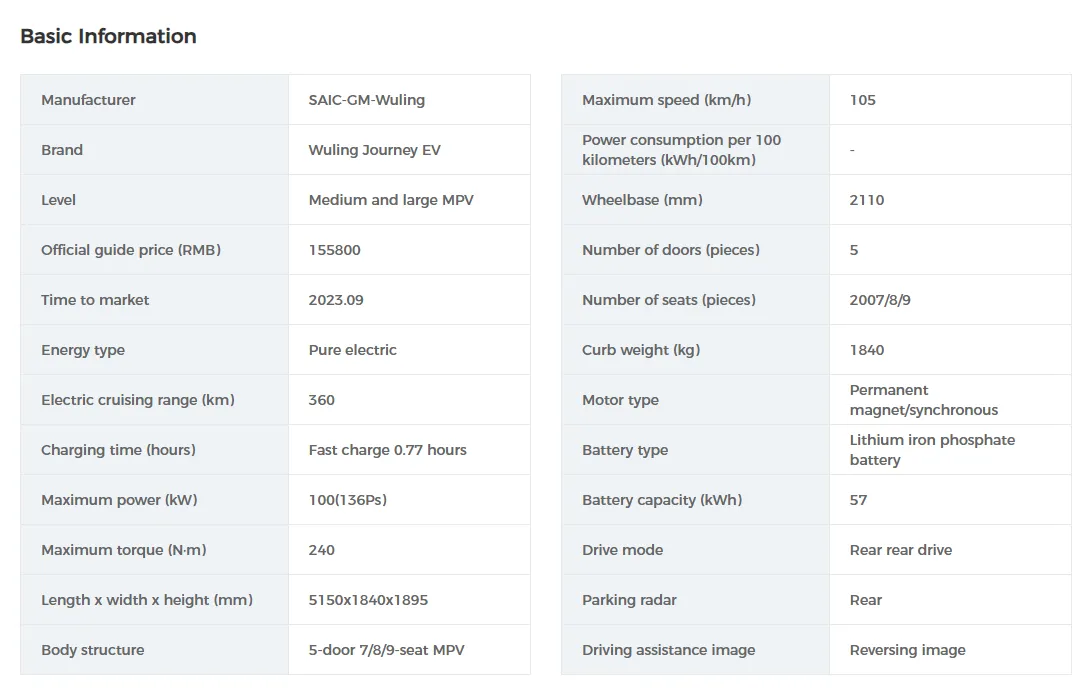Click the 5150x1840x1895 dimensions value
The width and height of the screenshot is (1091, 698).
(x=368, y=600)
